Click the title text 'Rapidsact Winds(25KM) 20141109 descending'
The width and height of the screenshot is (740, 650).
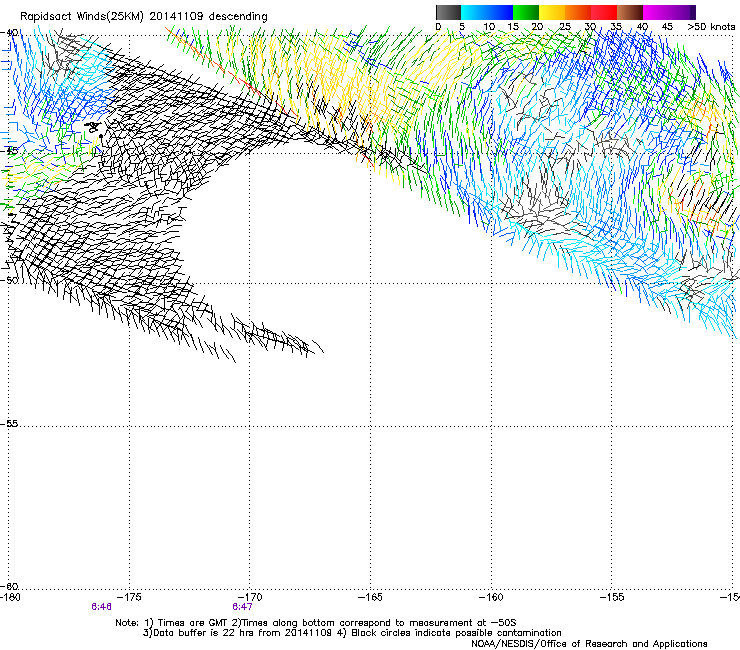tap(143, 17)
